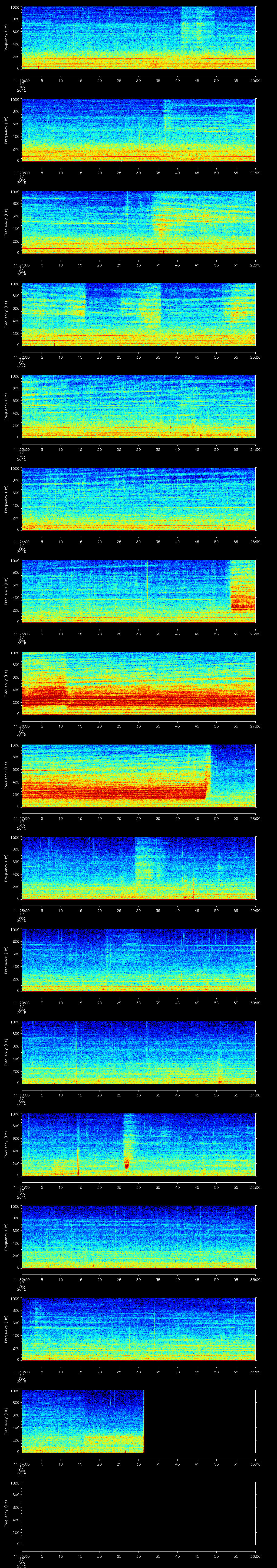The height and width of the screenshot is (1568, 277).
Task: Click the 30-second tick label under the 11:26:00 panel
Action: (138, 726)
